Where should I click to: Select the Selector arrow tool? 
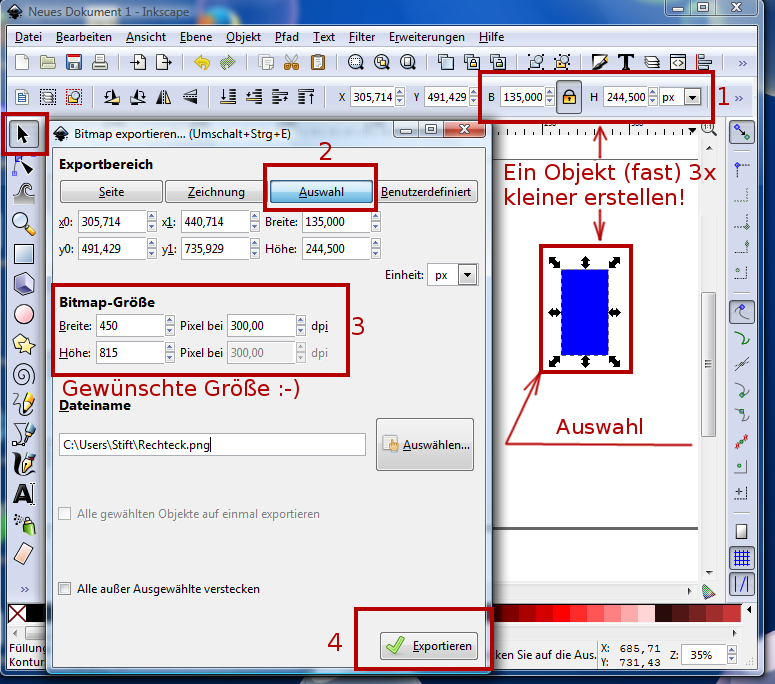(x=23, y=134)
